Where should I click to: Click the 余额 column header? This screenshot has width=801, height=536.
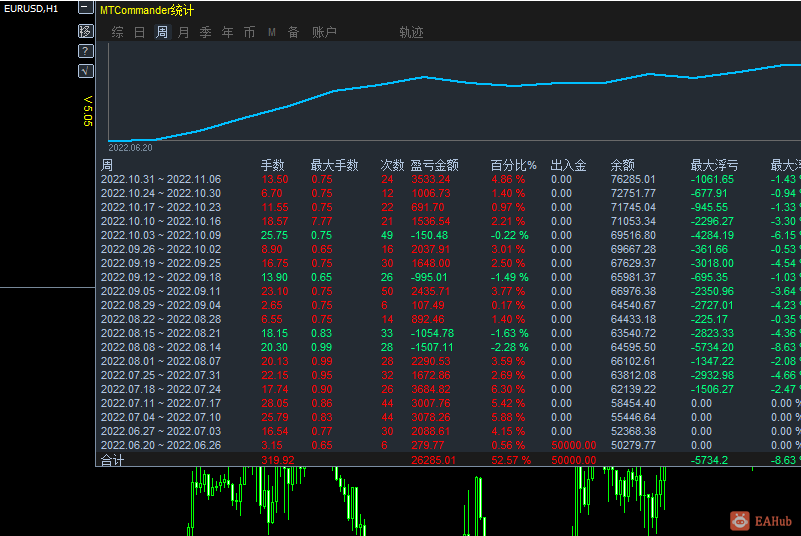tap(623, 165)
